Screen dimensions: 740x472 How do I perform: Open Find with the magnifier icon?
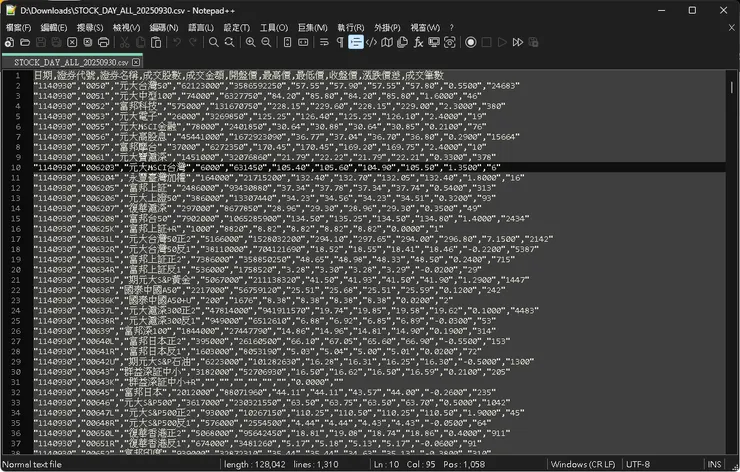coord(214,42)
